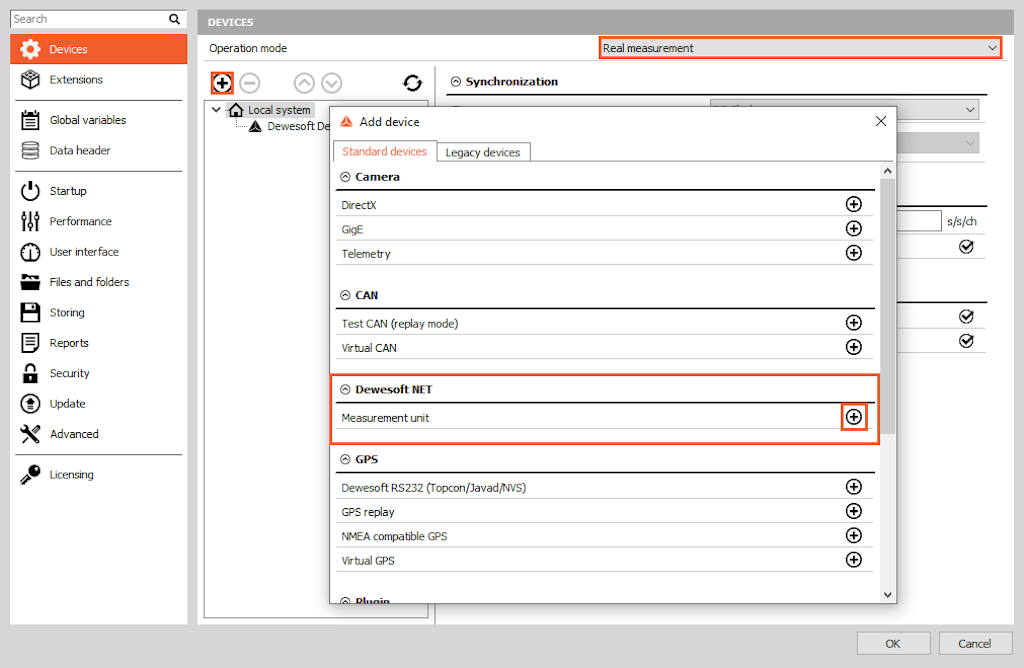
Task: Close the Add device dialog
Action: click(881, 121)
